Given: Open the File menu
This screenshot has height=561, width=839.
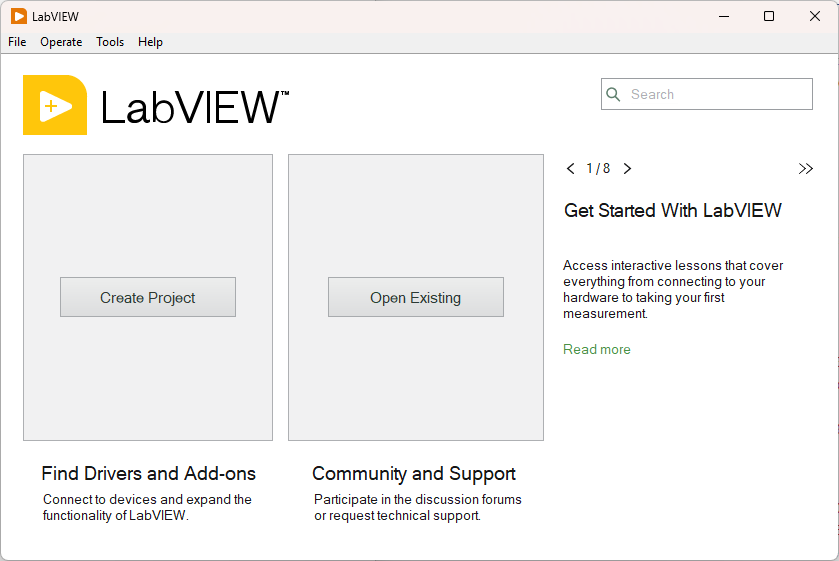Looking at the screenshot, I should pos(17,42).
